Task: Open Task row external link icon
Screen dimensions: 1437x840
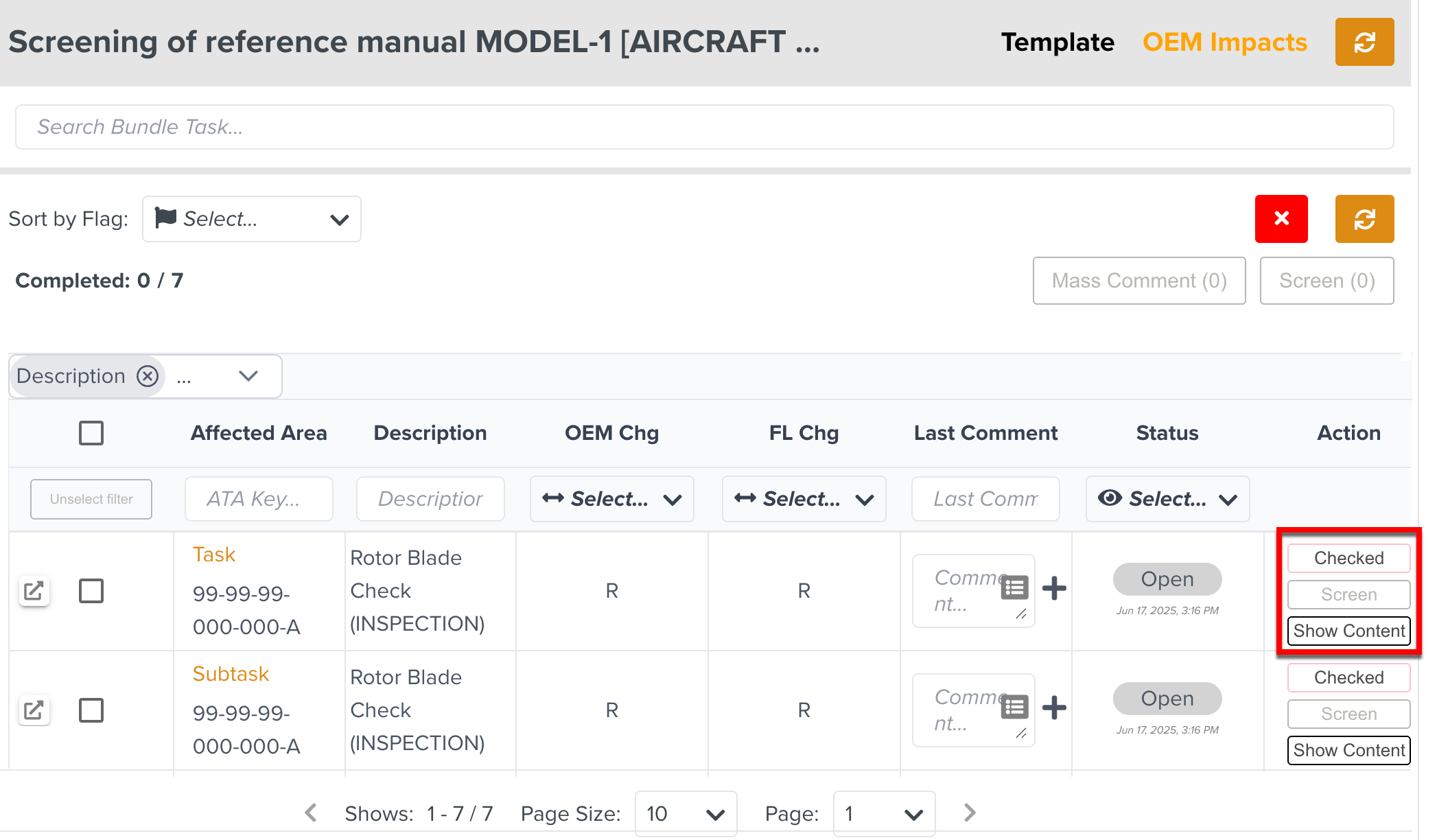Action: (x=34, y=591)
